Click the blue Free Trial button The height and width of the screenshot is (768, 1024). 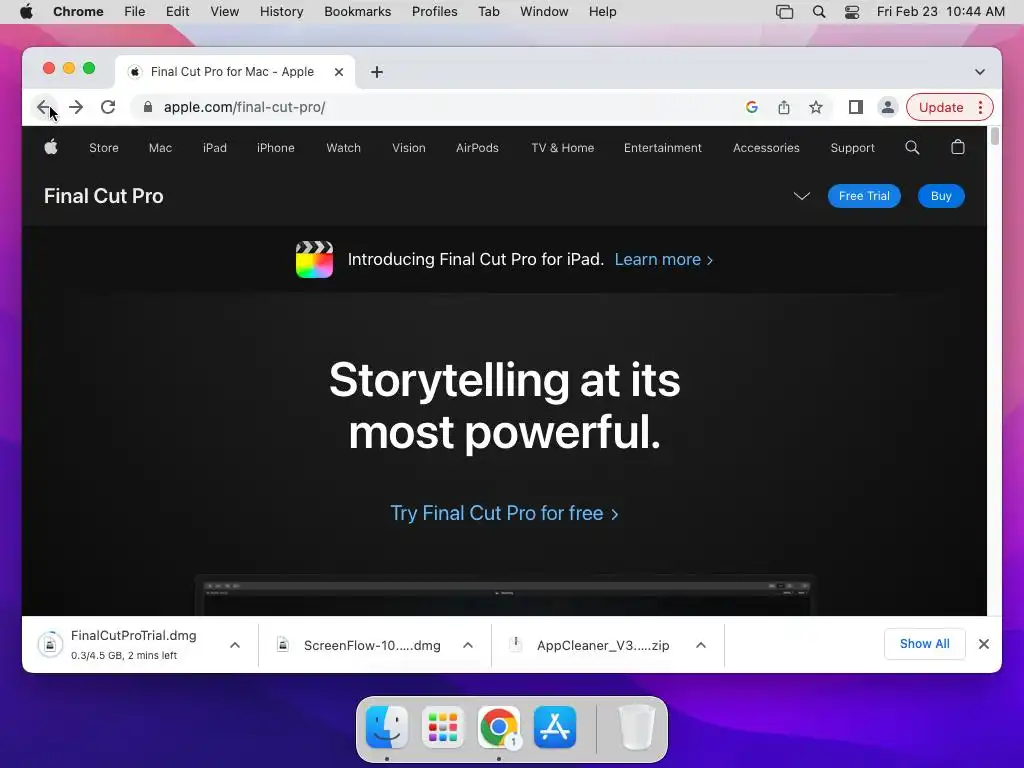point(864,196)
